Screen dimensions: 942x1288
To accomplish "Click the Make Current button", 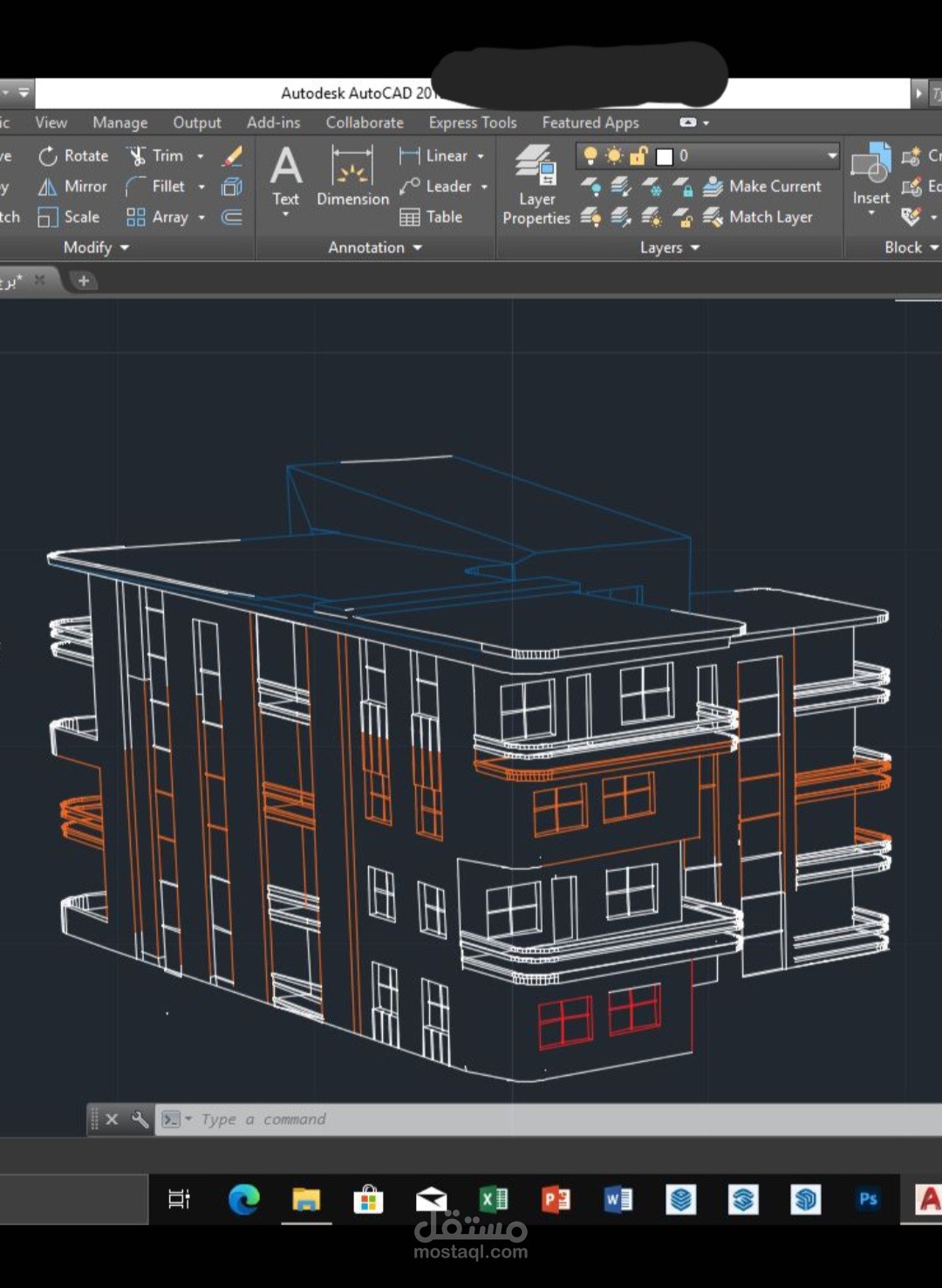I will [x=762, y=187].
